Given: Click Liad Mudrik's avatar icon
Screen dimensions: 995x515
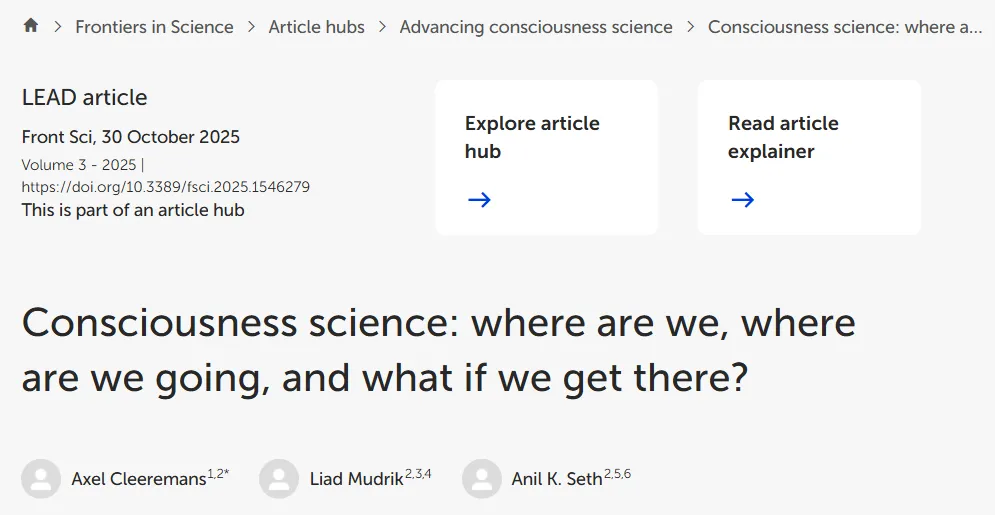Looking at the screenshot, I should pyautogui.click(x=279, y=479).
